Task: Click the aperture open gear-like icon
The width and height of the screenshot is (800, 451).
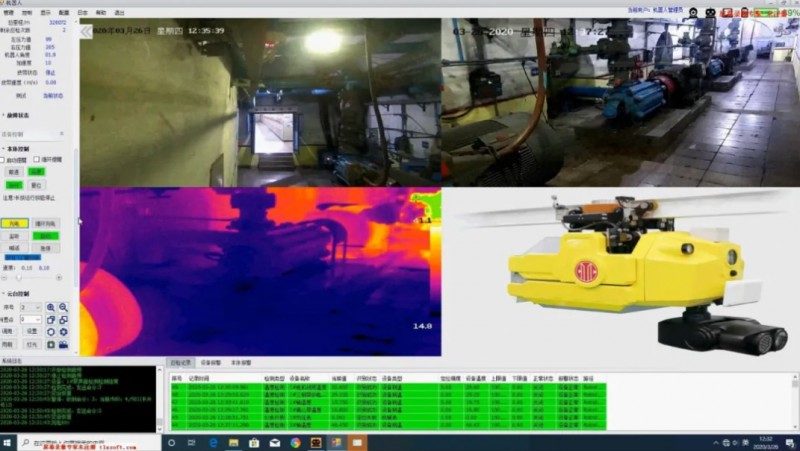Action: pos(63,332)
